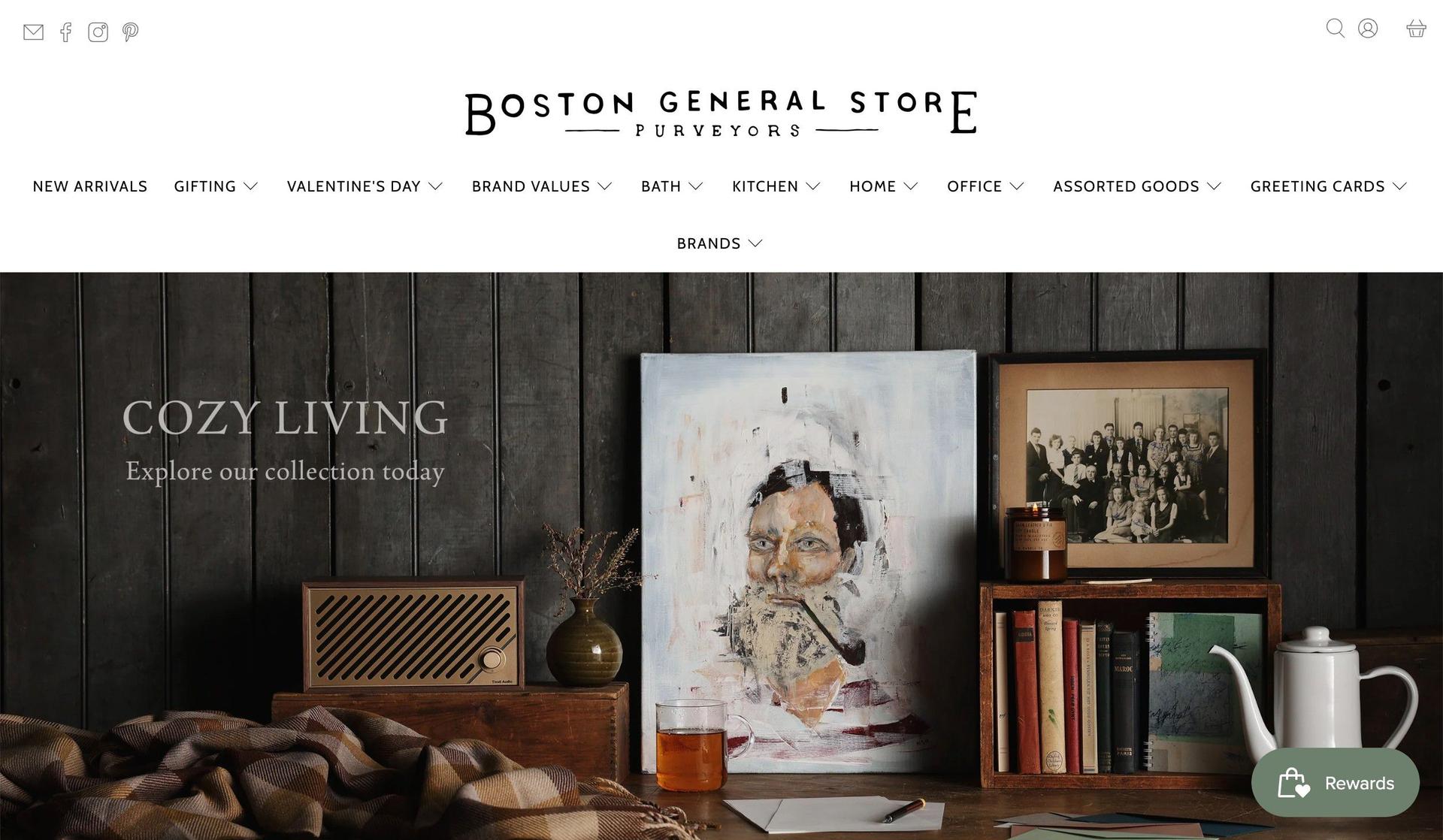Expand the Valentine's Day menu
The image size is (1443, 840).
pyautogui.click(x=365, y=186)
